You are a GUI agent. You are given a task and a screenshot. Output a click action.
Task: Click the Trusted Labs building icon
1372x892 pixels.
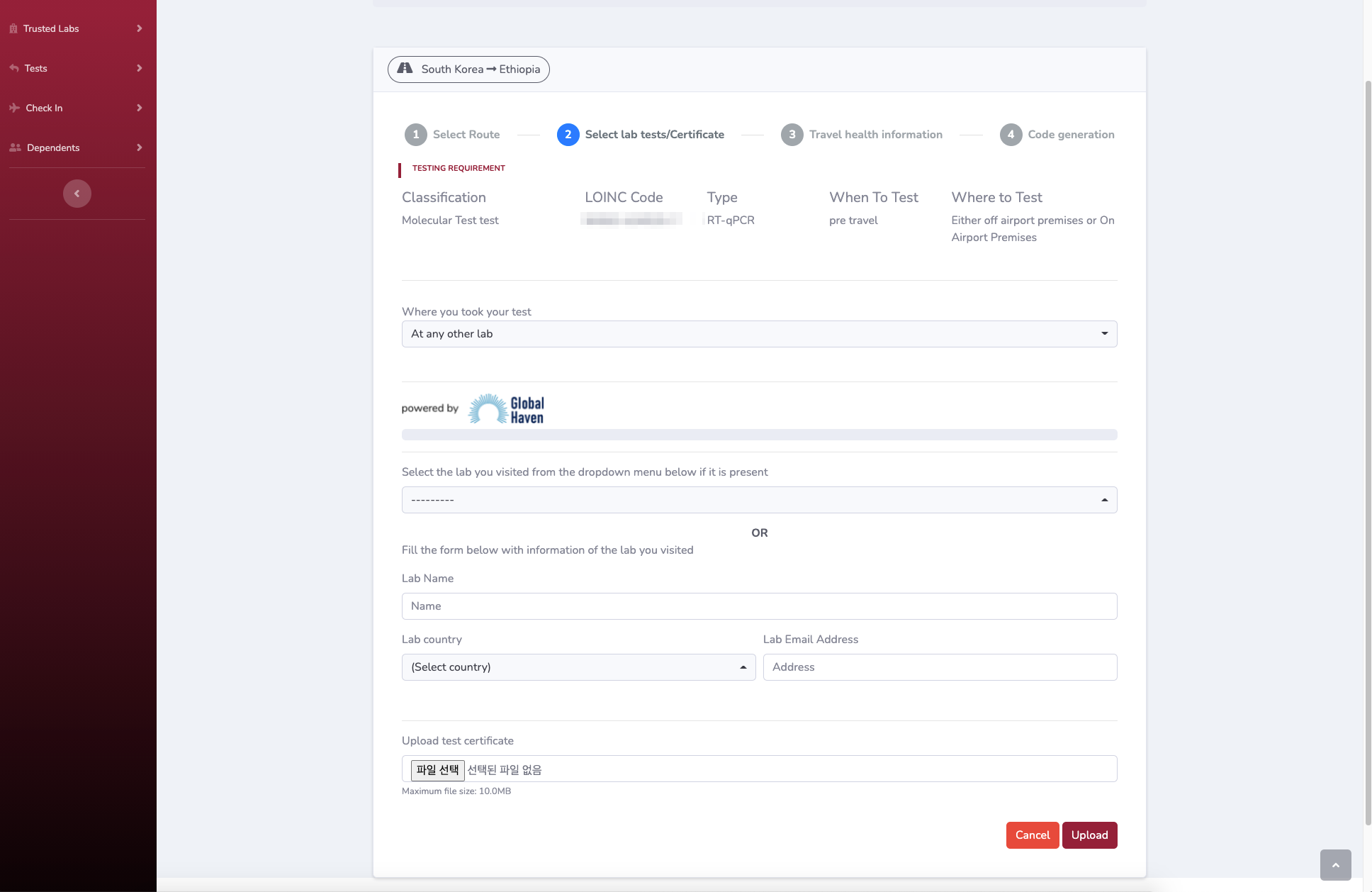click(13, 28)
